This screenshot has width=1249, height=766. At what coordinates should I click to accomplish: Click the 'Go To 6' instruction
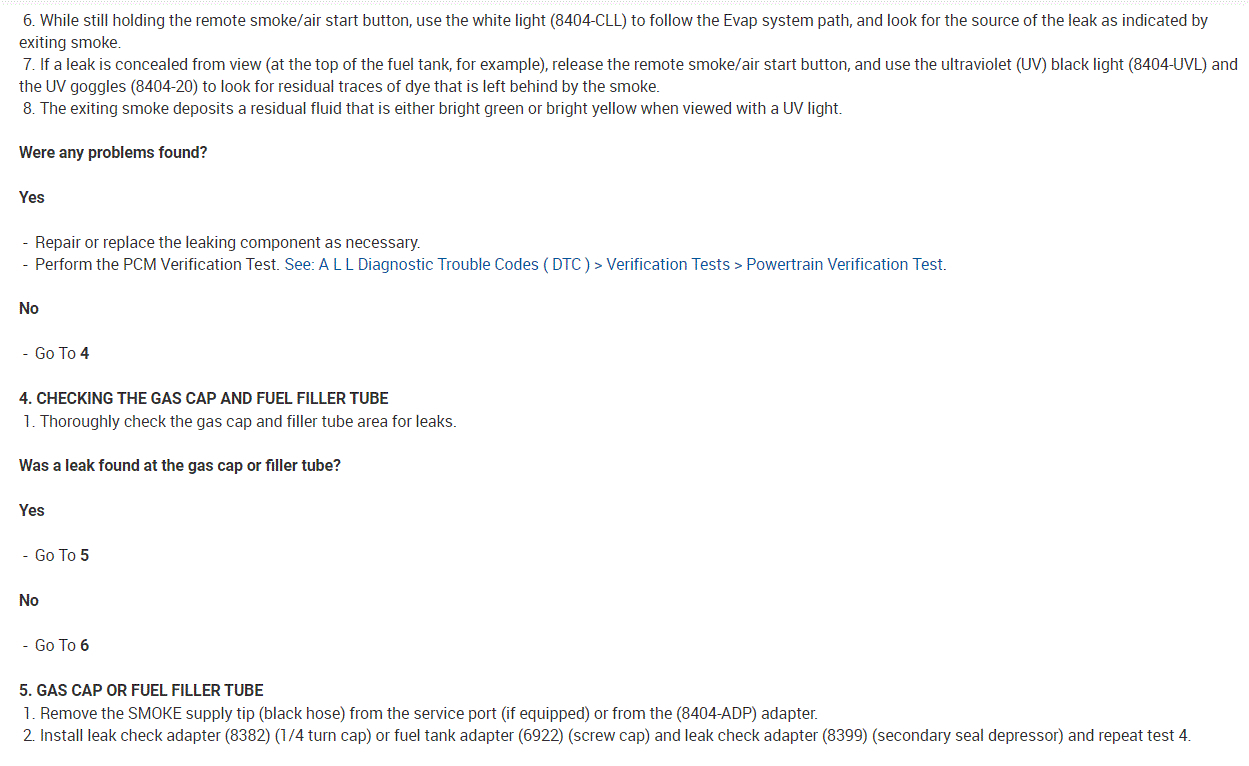tap(62, 645)
